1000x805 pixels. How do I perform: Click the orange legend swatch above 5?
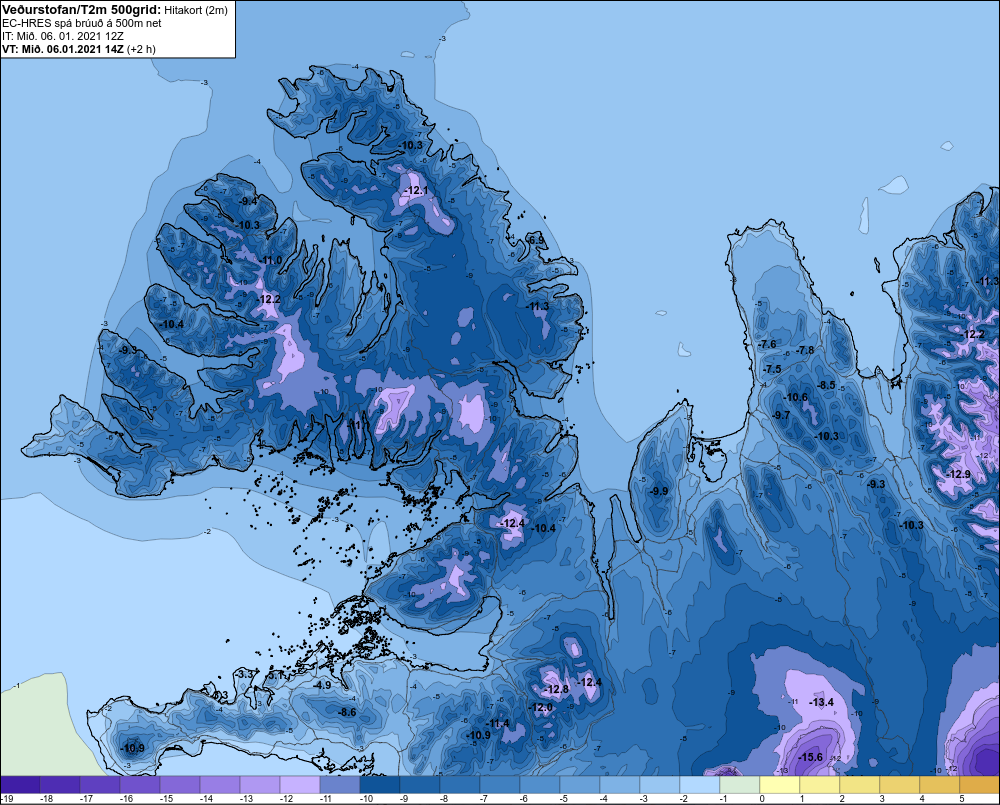click(980, 785)
